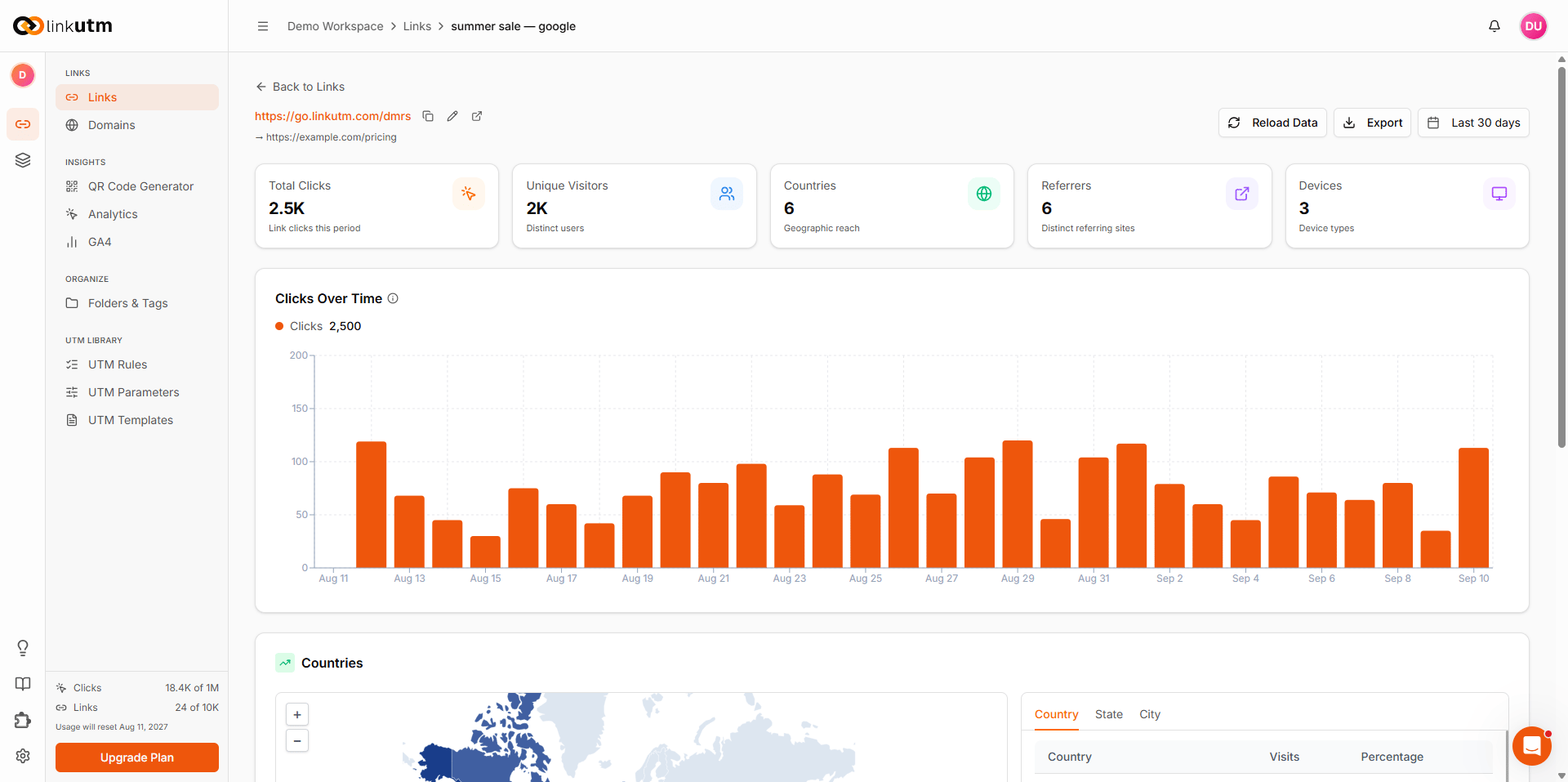Open the go.linkutm.com/dmrs short link
This screenshot has width=1568, height=782.
pos(332,116)
